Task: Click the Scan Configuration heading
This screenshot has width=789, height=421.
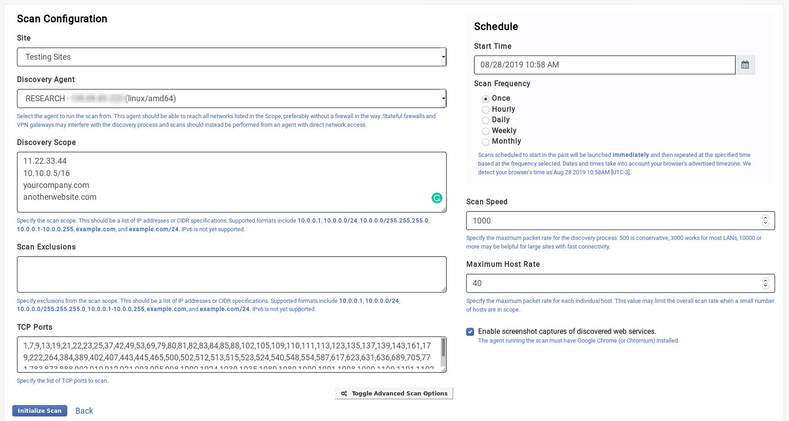Action: pyautogui.click(x=62, y=19)
